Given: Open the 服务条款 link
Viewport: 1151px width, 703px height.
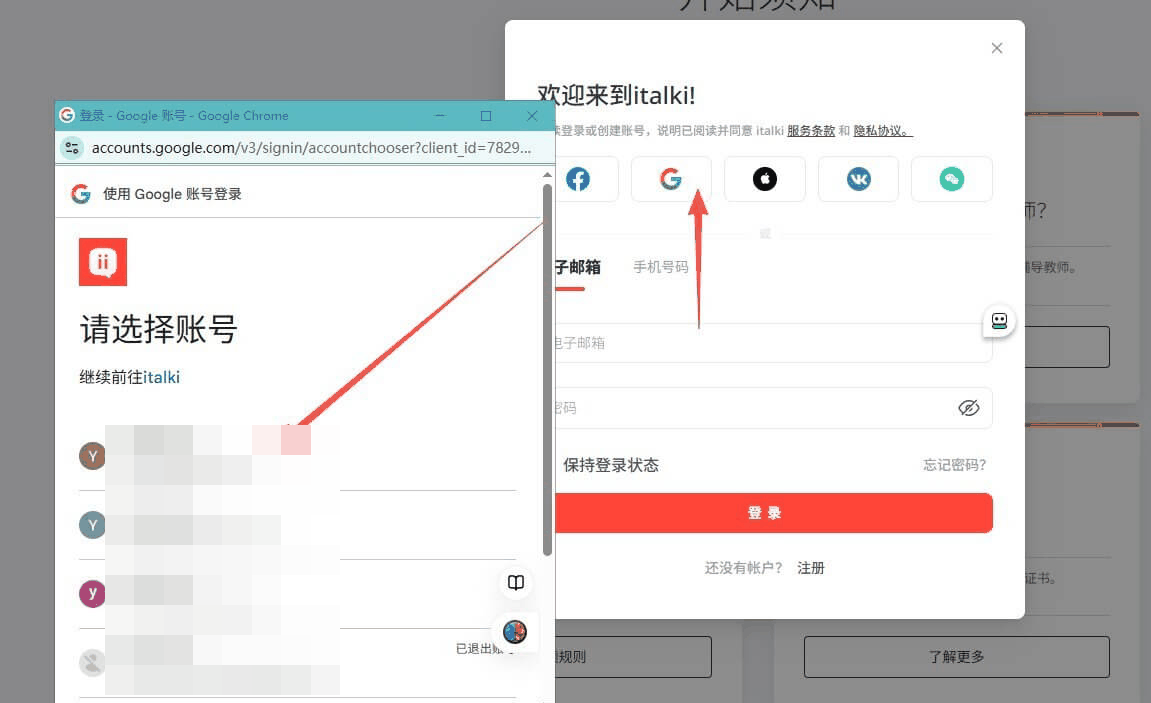Looking at the screenshot, I should pos(811,131).
